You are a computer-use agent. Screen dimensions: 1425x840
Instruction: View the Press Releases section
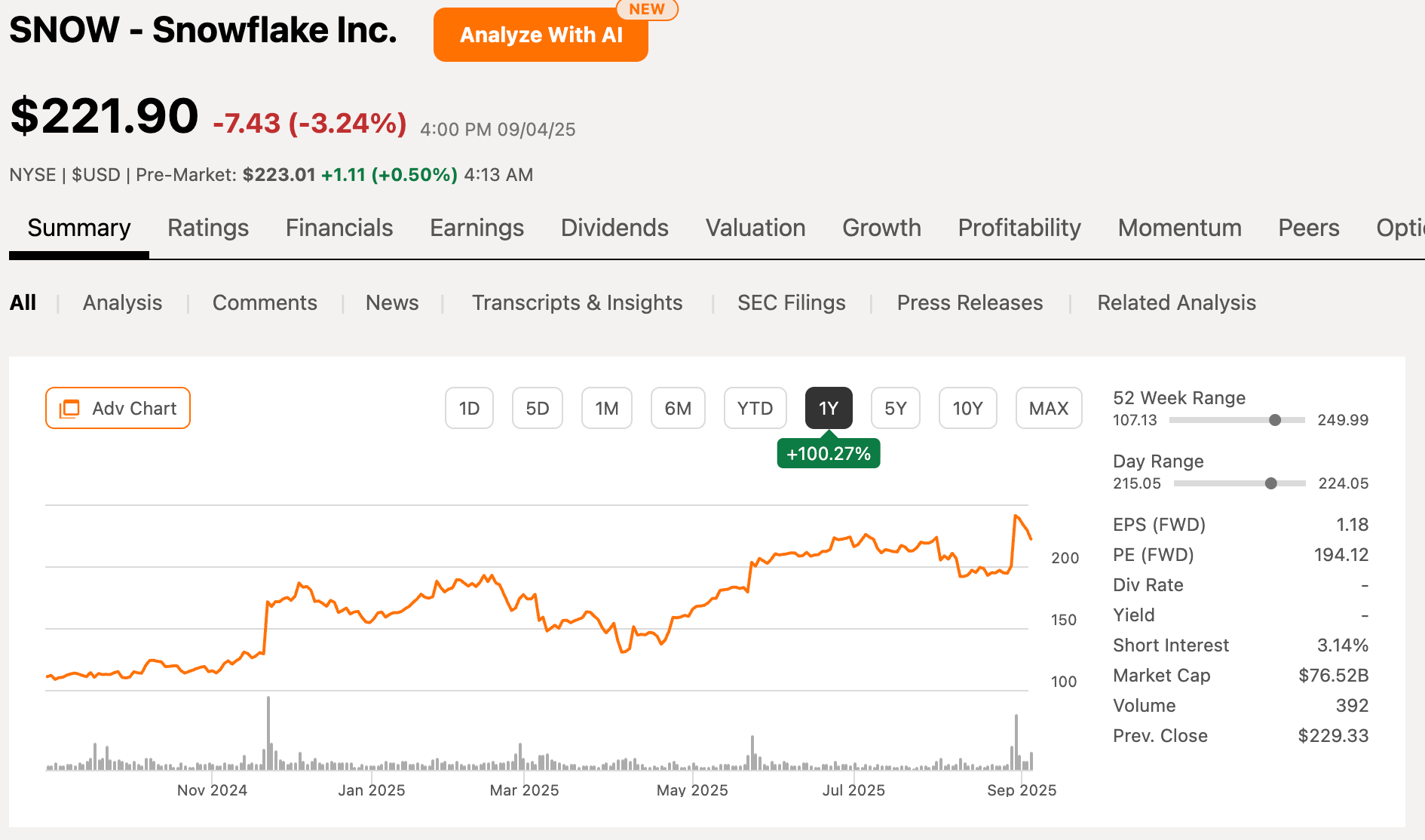(x=970, y=302)
